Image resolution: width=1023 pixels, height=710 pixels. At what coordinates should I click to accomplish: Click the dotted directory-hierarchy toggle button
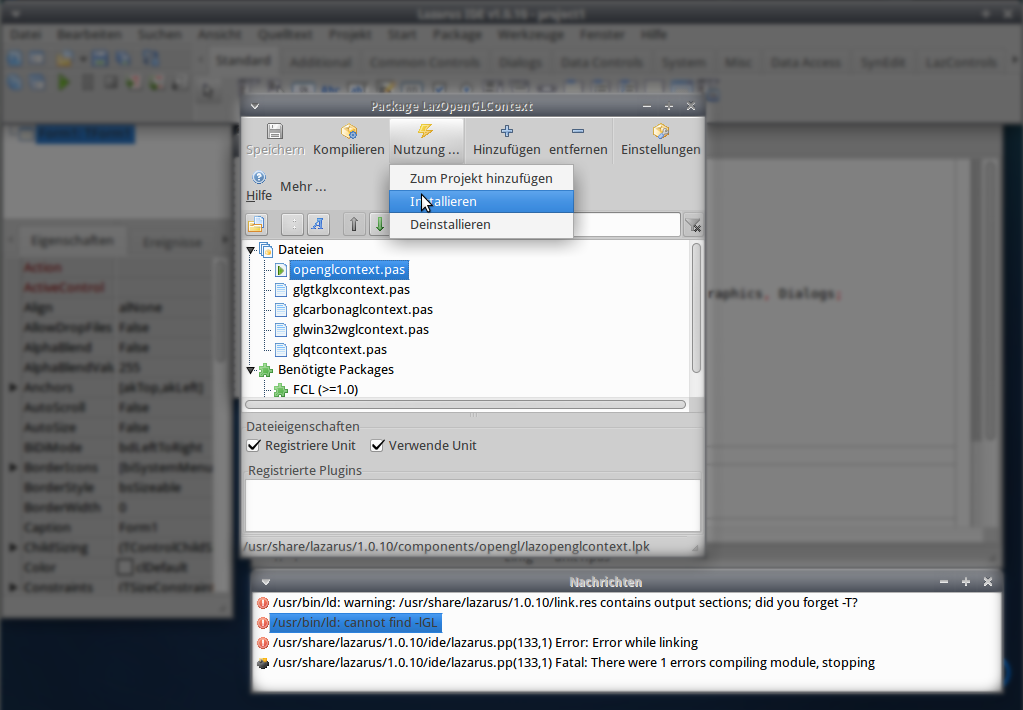pyautogui.click(x=292, y=224)
